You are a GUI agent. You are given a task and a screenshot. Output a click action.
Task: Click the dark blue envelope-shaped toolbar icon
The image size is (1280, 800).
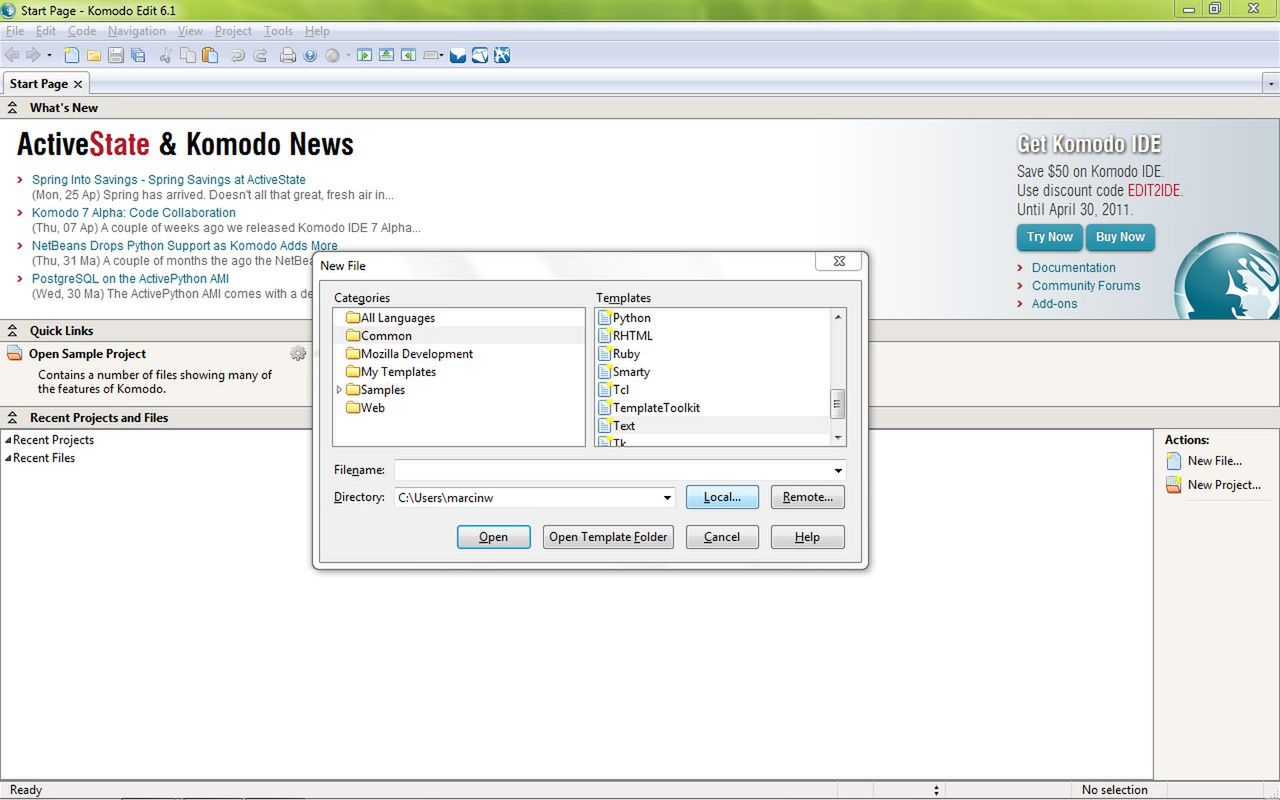point(458,56)
